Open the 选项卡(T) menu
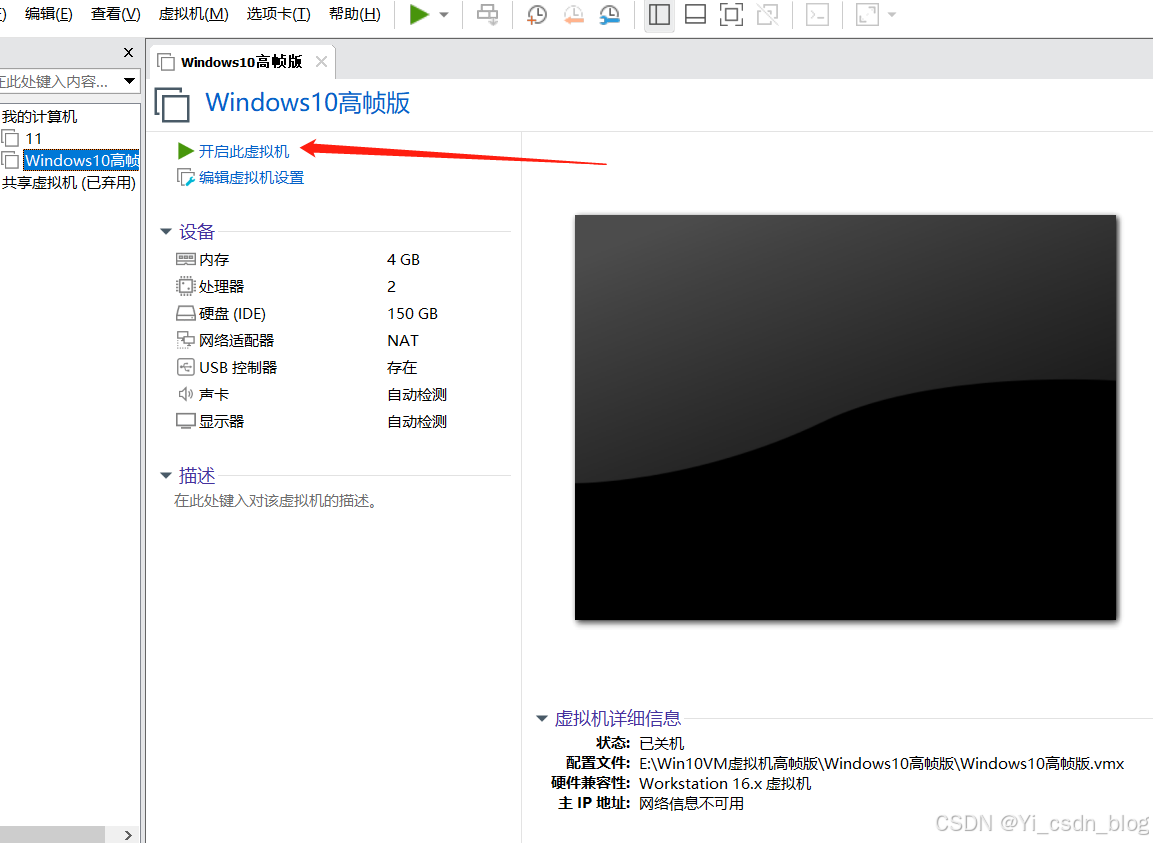This screenshot has height=843, width=1153. click(279, 14)
